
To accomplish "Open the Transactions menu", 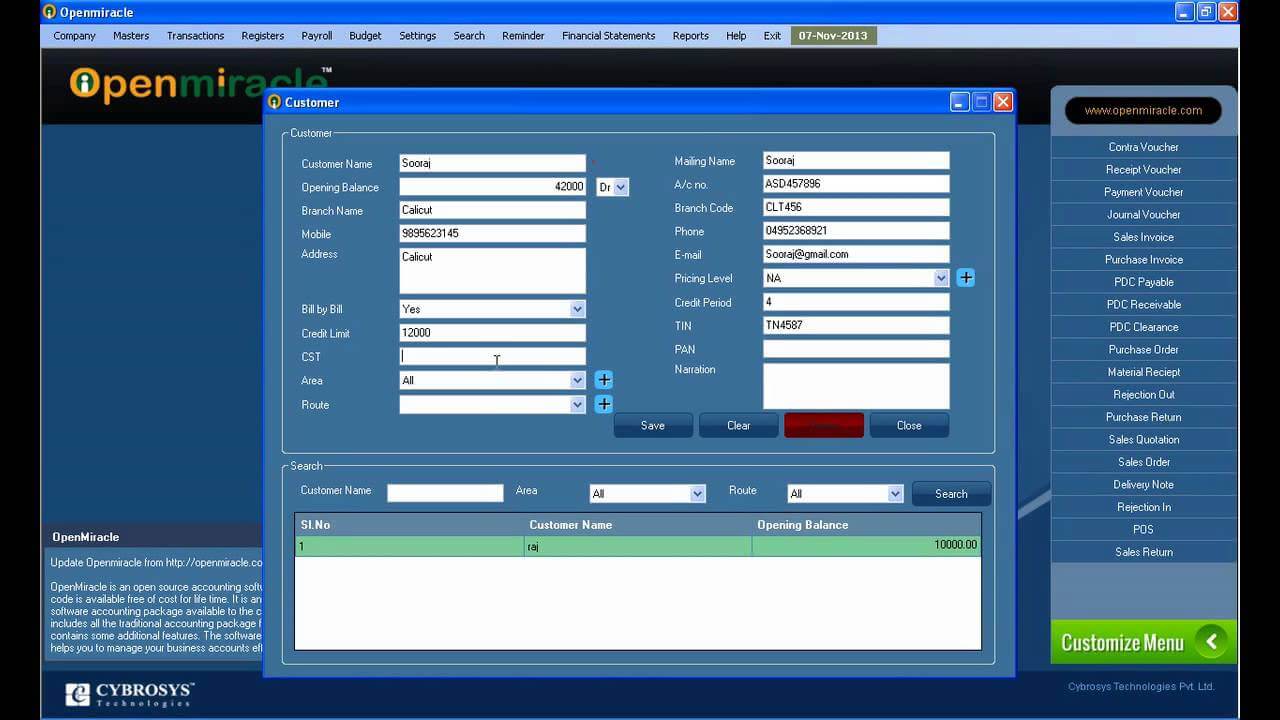I will click(x=195, y=35).
